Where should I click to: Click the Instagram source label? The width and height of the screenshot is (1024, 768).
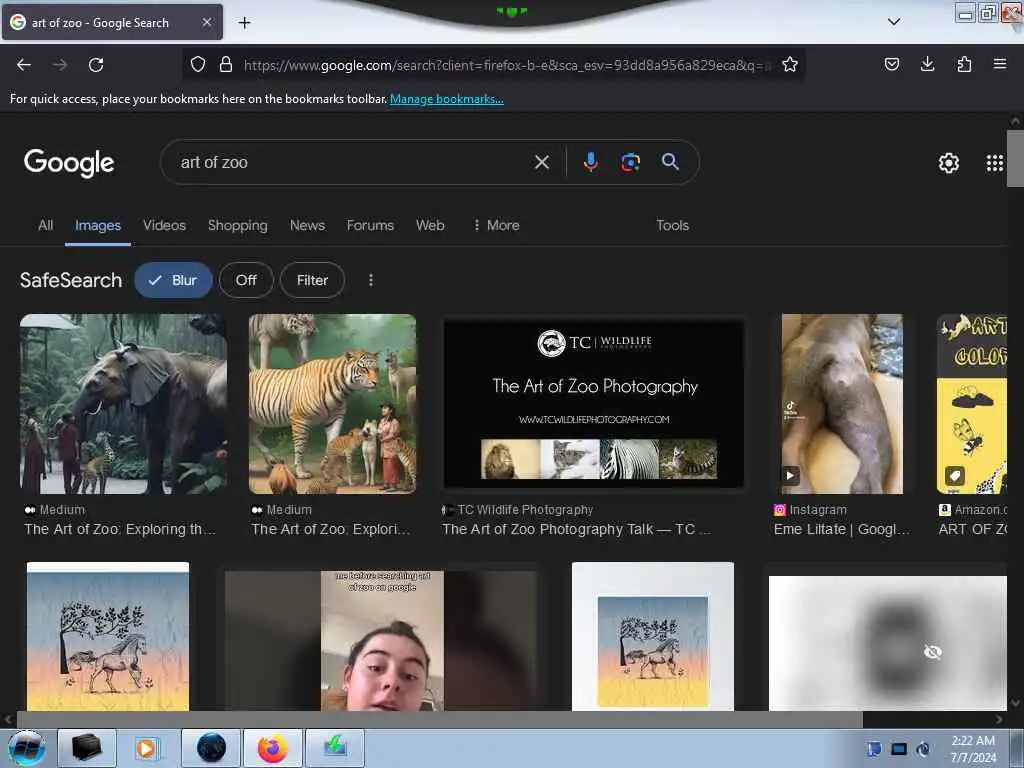tap(818, 509)
